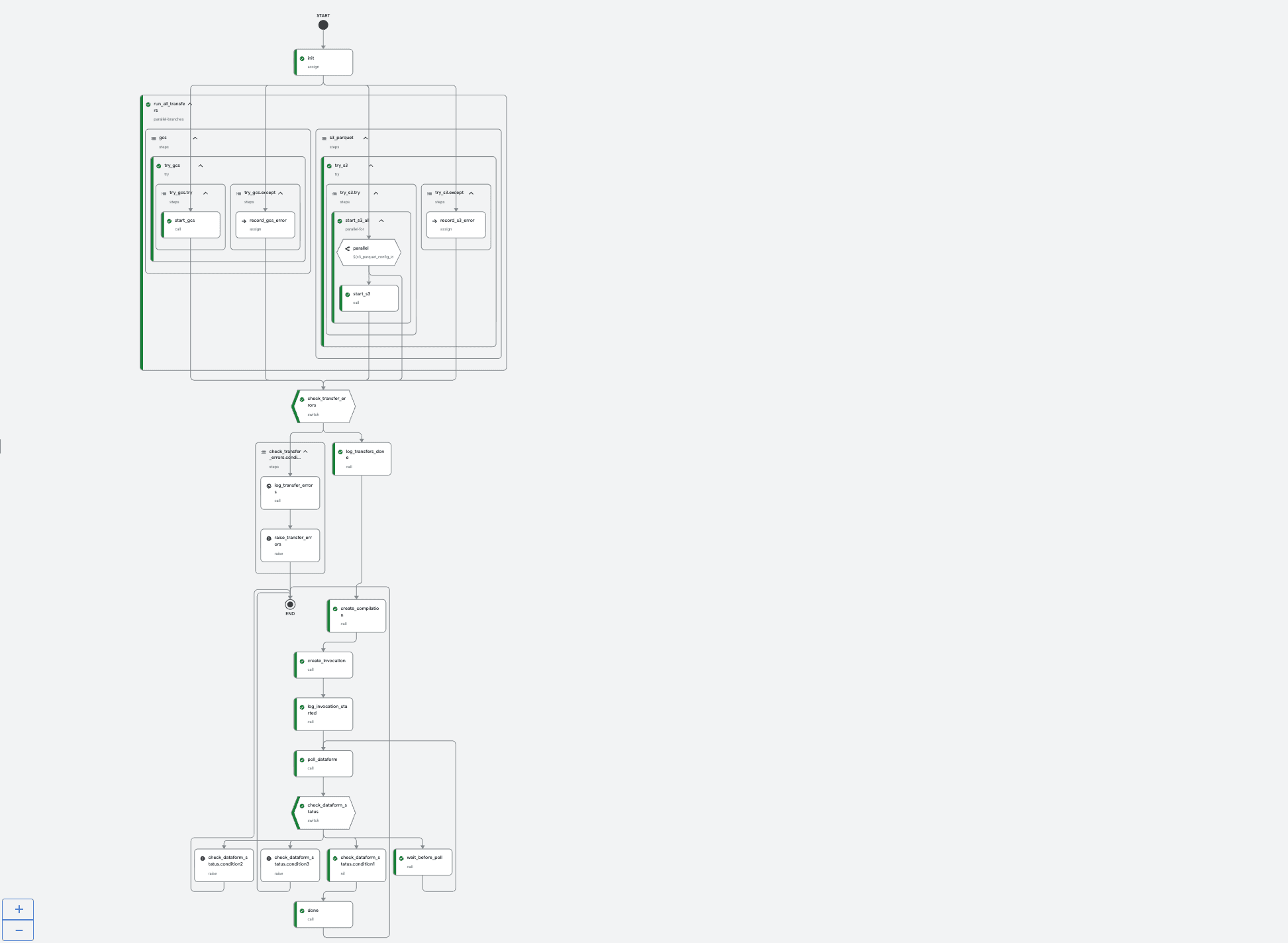This screenshot has height=943, width=1288.
Task: Collapse the try_gcs.except steps group
Action: pos(281,193)
